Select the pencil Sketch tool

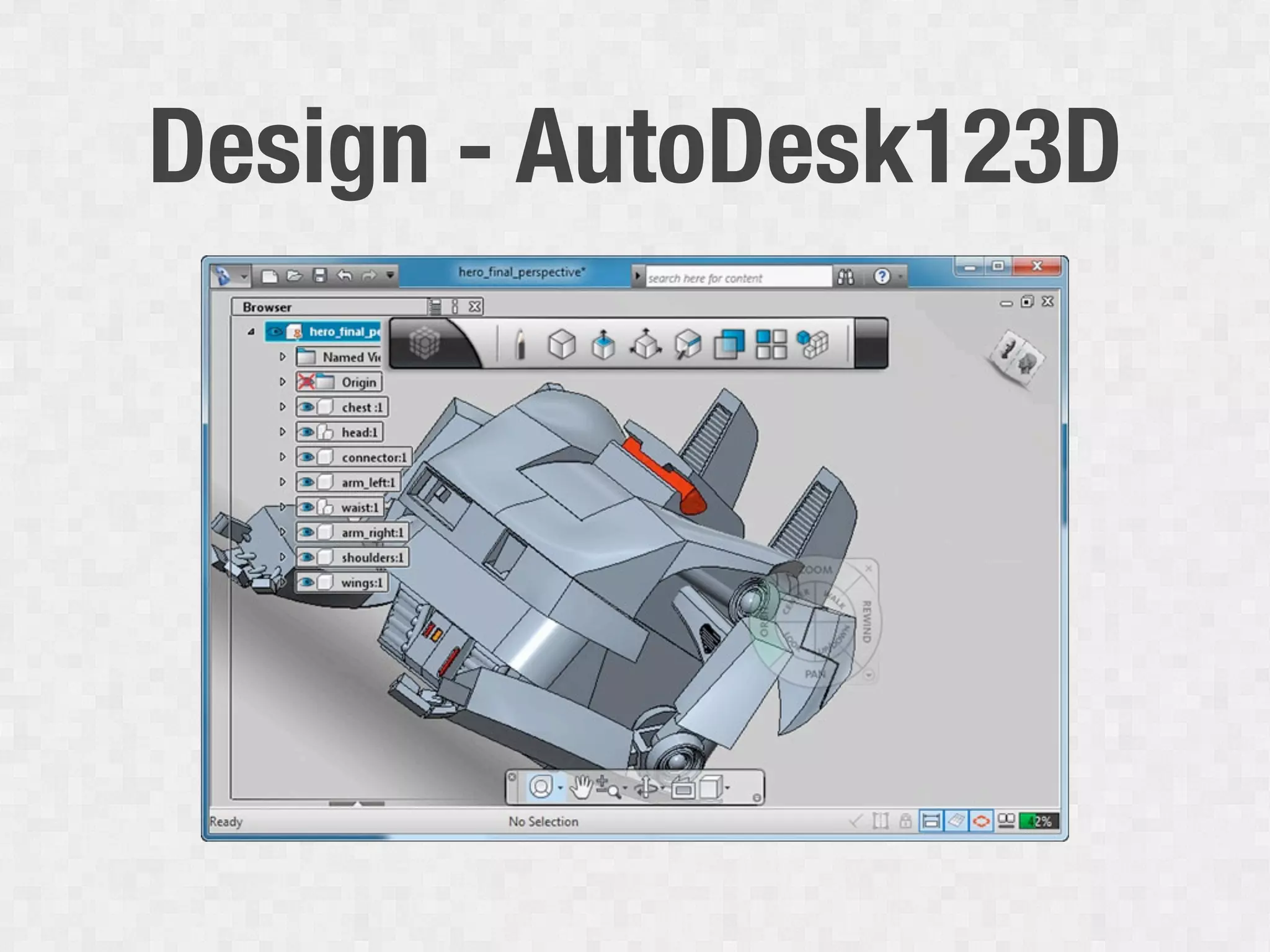pos(520,344)
